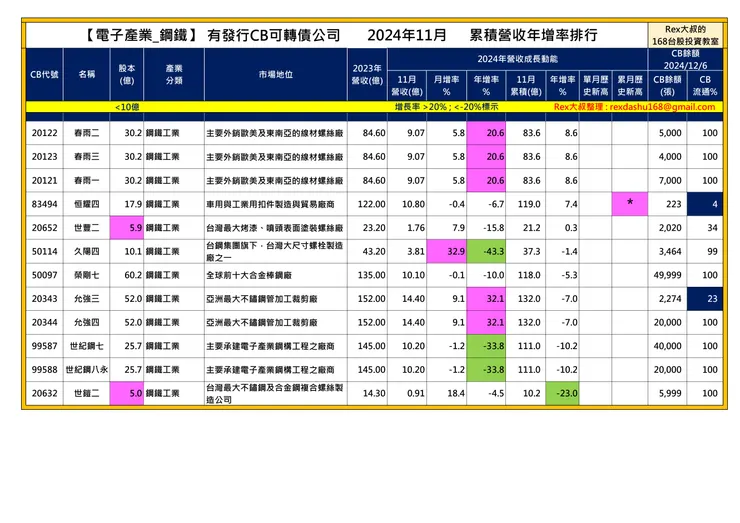Click the name 春雨一
The height and width of the screenshot is (523, 740).
point(86,180)
